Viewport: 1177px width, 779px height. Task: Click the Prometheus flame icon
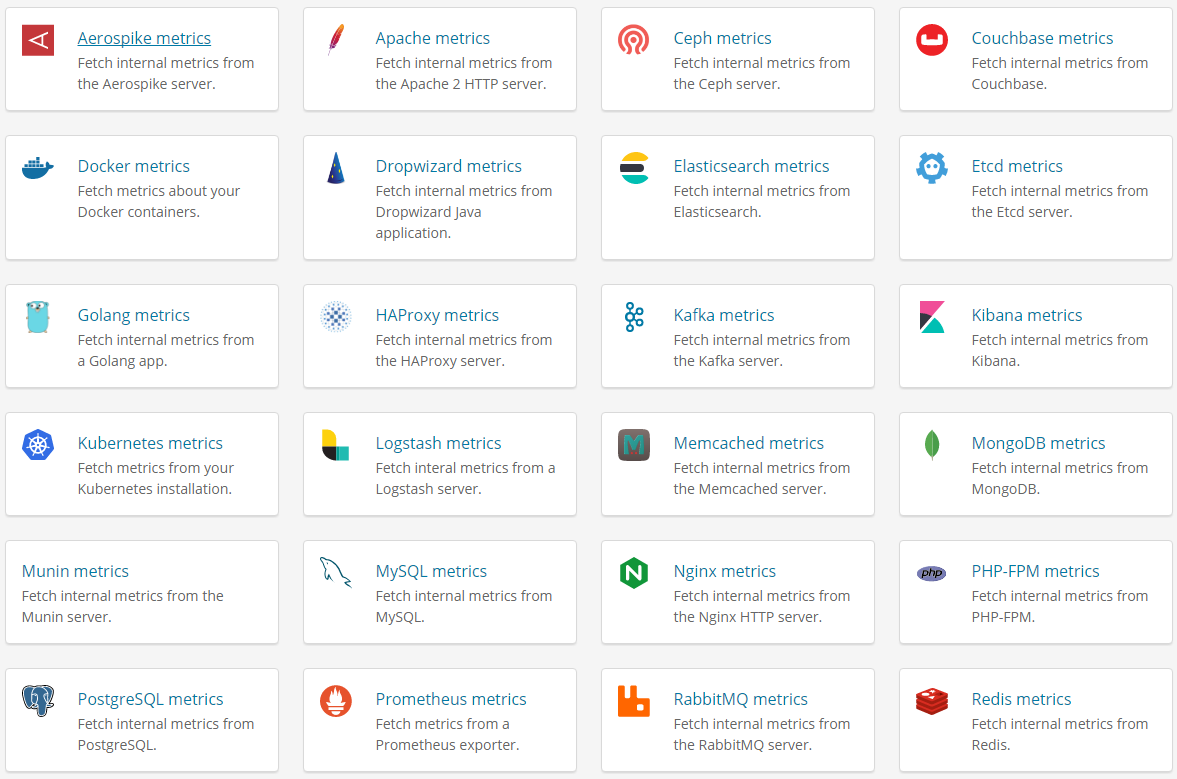[336, 701]
